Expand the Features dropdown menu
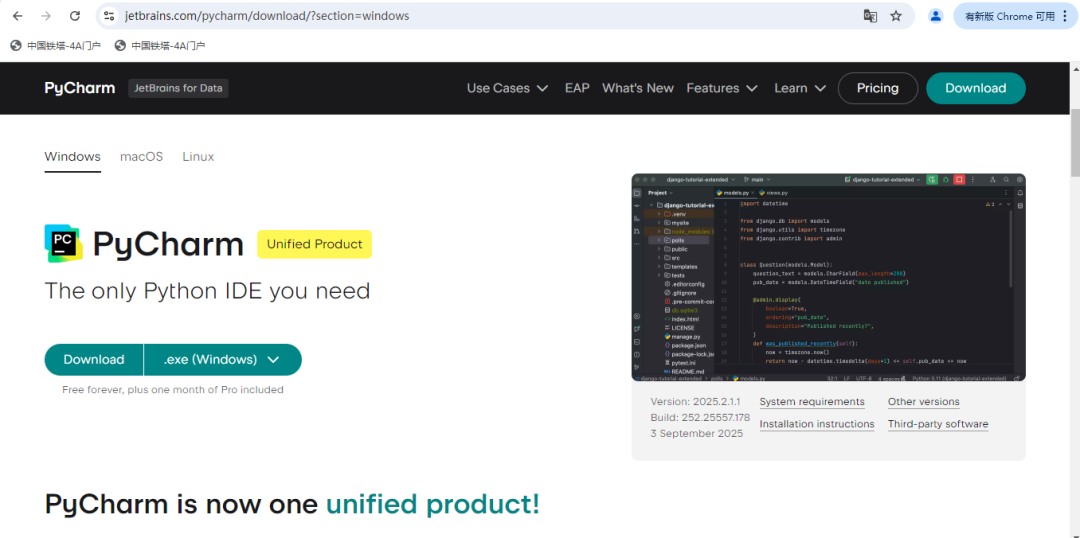The image size is (1080, 538). pos(722,88)
